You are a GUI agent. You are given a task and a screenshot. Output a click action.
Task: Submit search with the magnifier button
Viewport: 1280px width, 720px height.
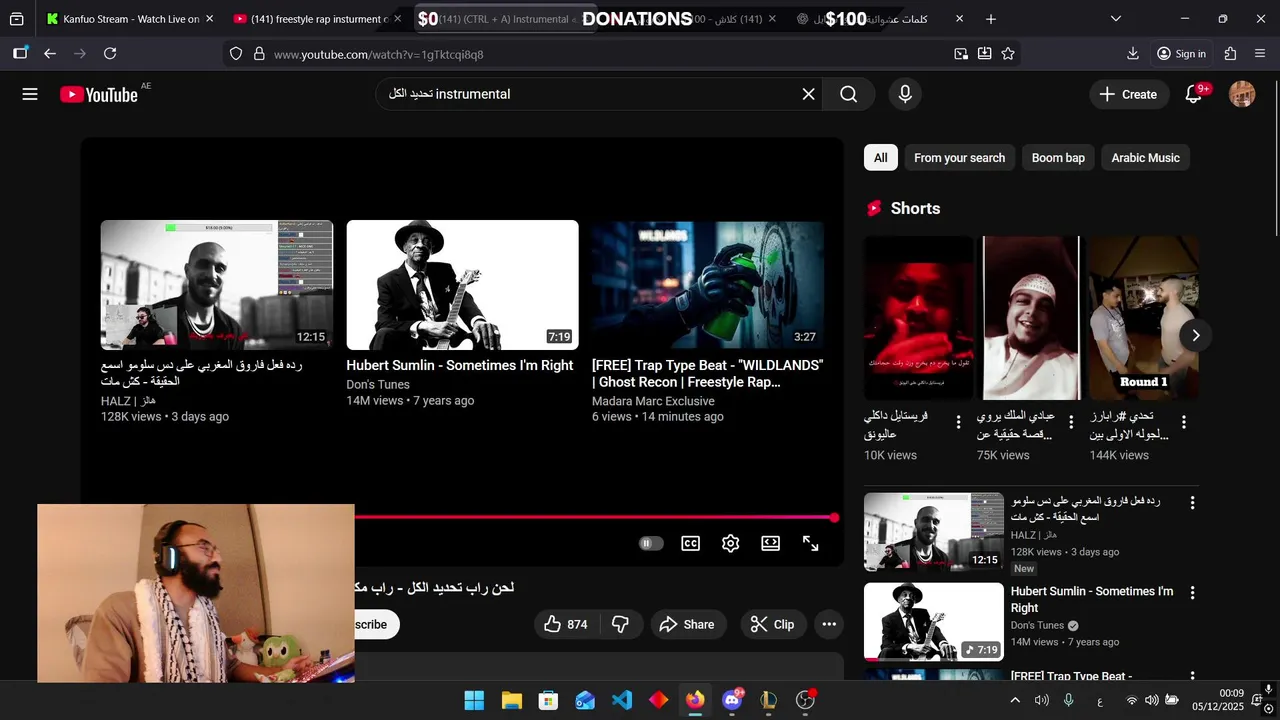pyautogui.click(x=849, y=94)
